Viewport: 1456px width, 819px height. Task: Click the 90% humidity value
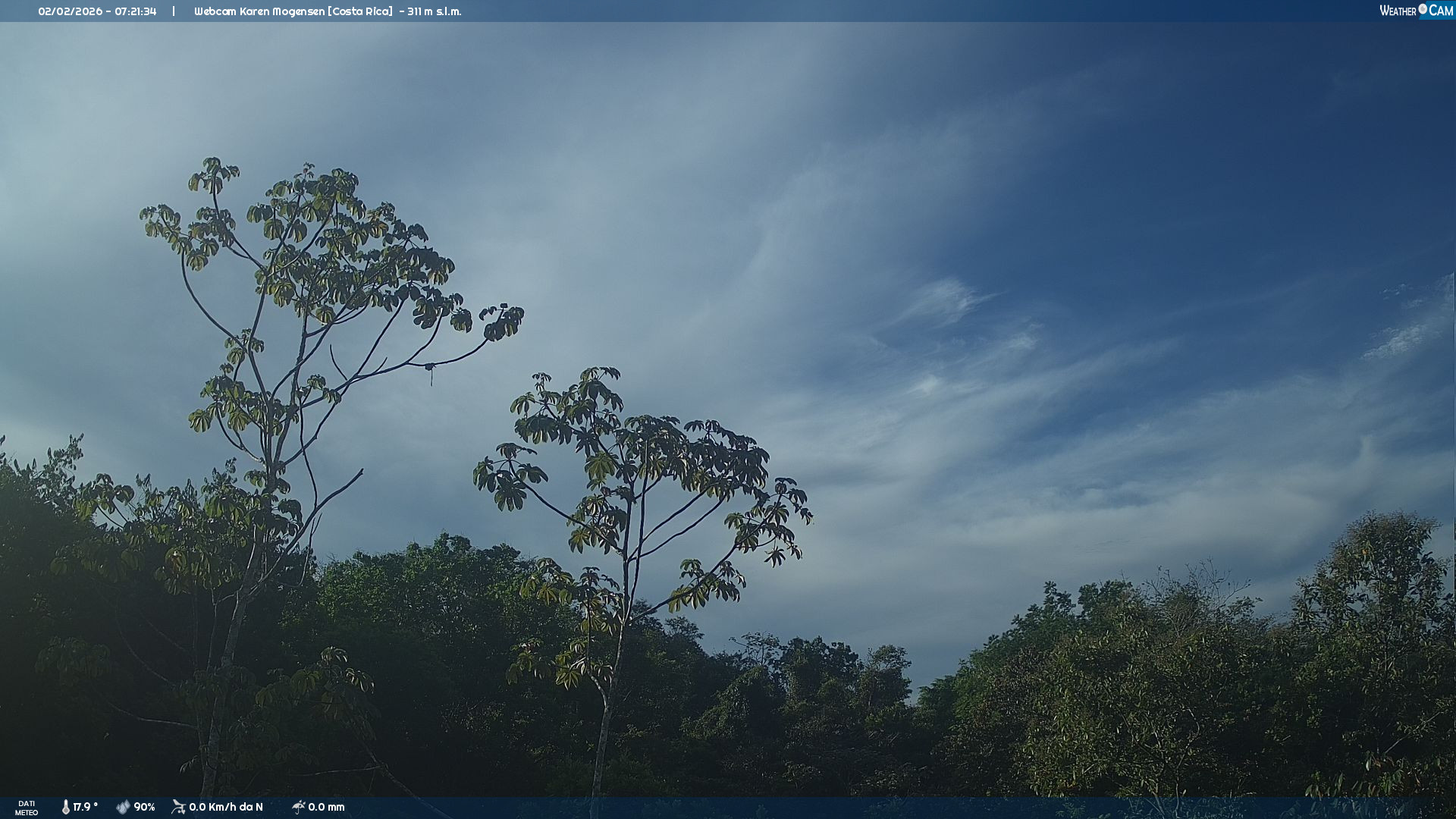(x=144, y=807)
